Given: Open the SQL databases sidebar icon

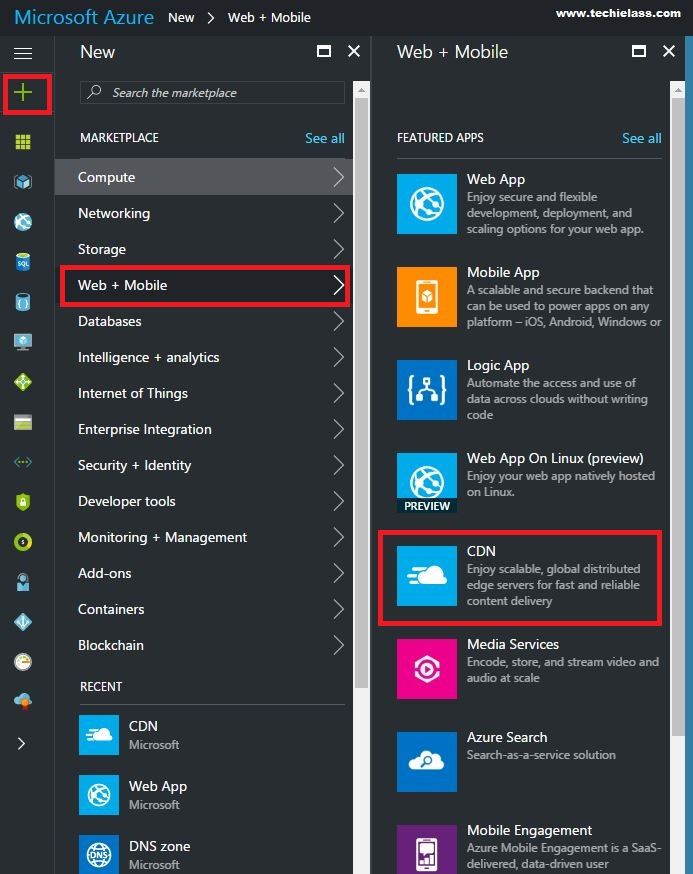Looking at the screenshot, I should coord(23,262).
